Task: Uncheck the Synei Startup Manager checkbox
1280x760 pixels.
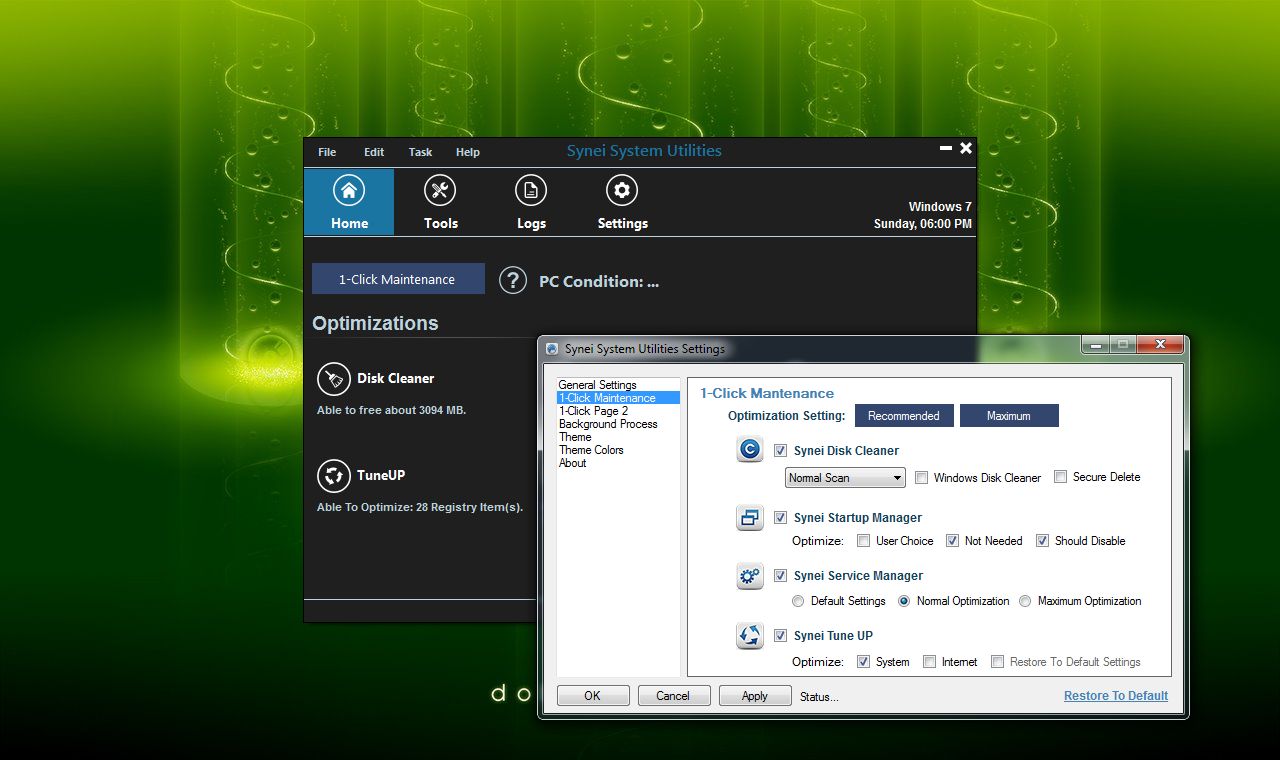Action: click(x=781, y=518)
